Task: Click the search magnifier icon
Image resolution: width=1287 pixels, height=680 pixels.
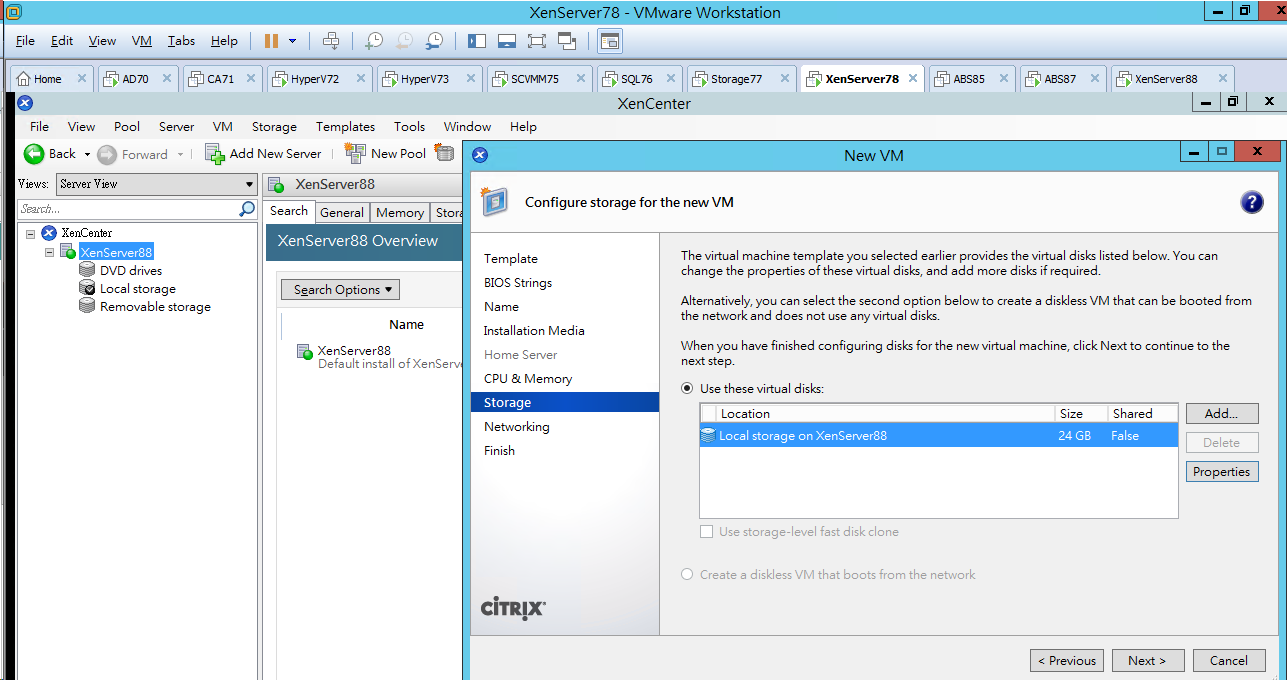Action: coord(247,209)
